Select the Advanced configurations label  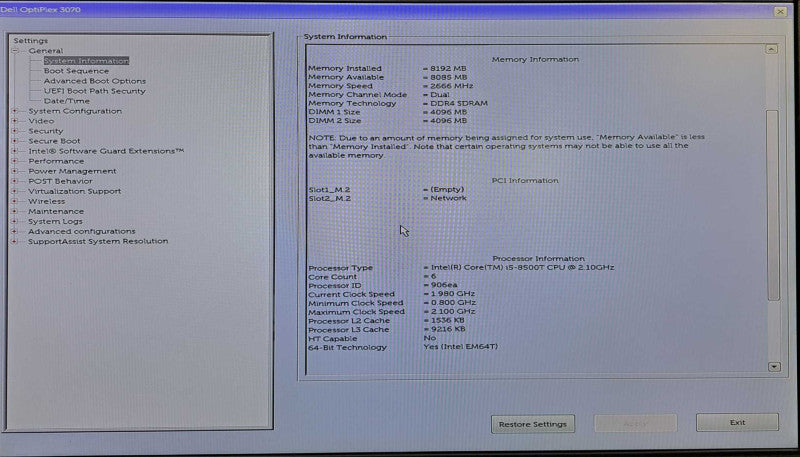pyautogui.click(x=82, y=232)
